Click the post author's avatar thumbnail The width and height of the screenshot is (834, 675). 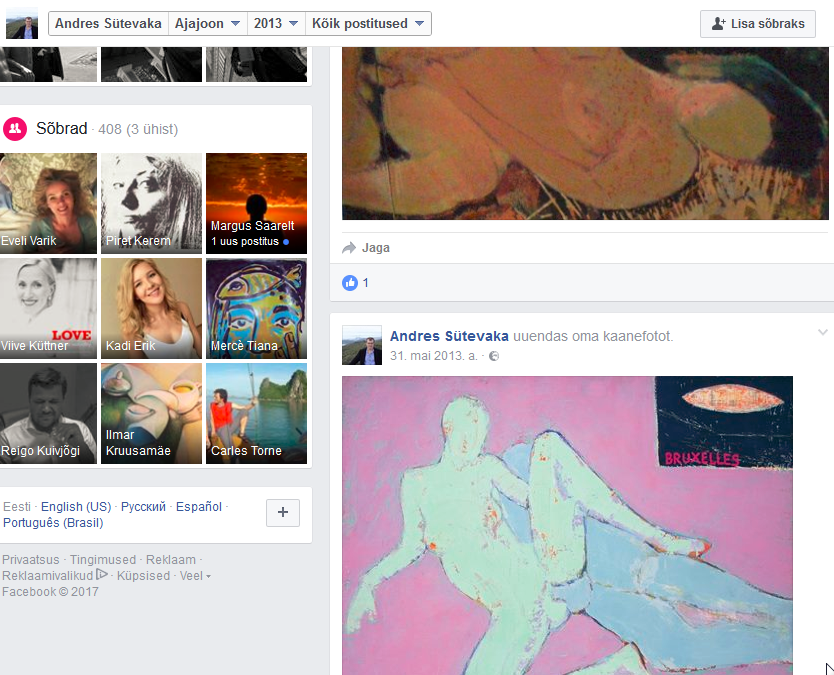coord(362,345)
